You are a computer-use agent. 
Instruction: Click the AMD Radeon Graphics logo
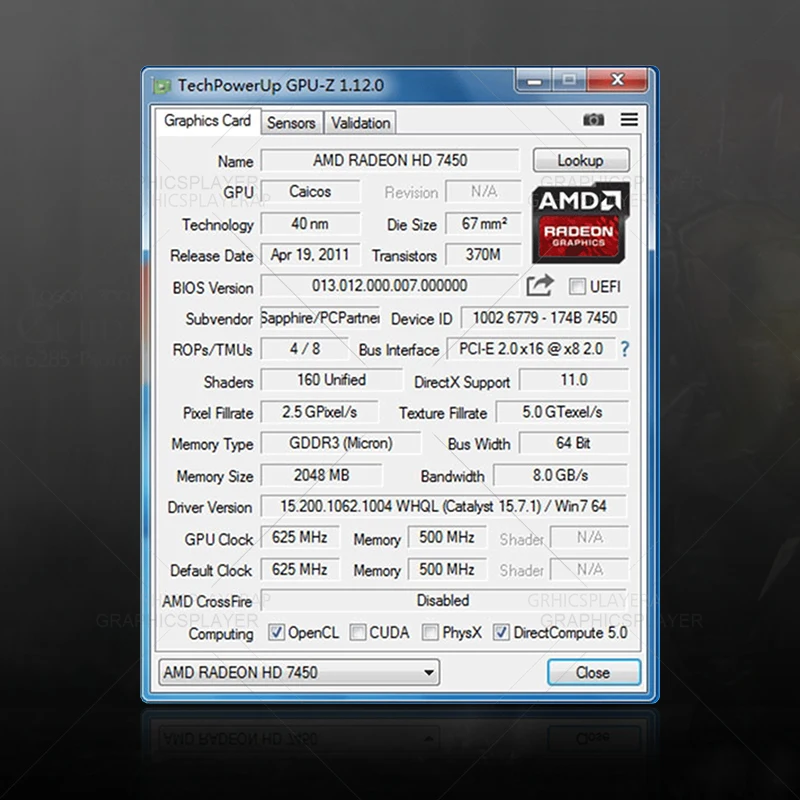pos(581,223)
